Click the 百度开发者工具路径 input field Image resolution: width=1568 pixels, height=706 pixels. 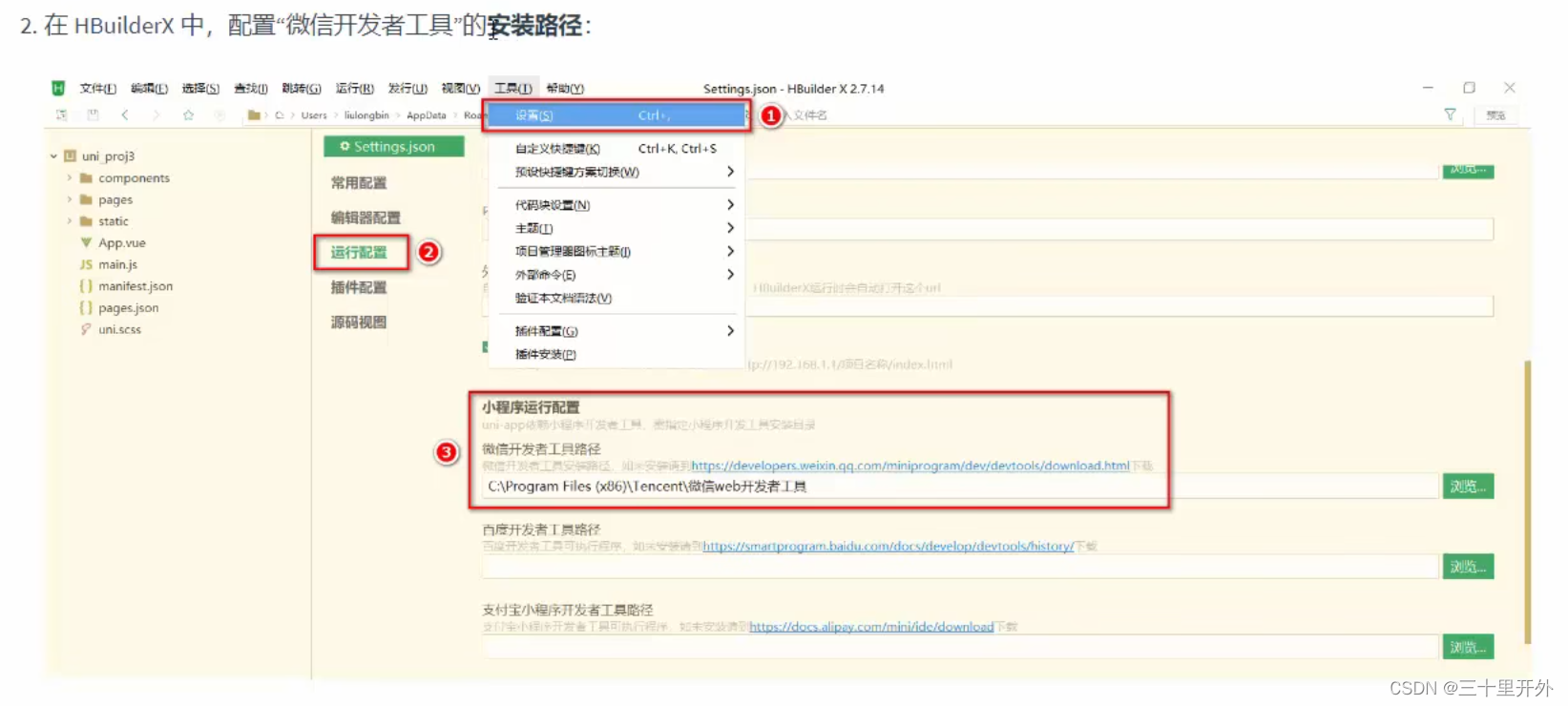coord(959,567)
